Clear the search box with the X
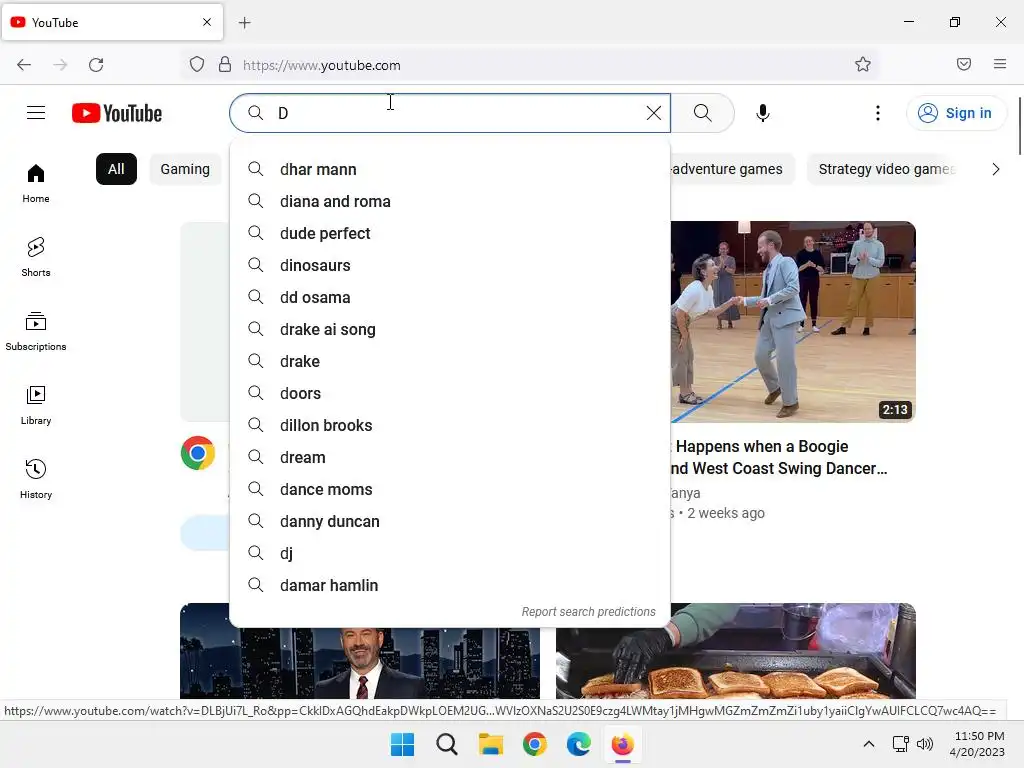The width and height of the screenshot is (1024, 768). point(654,113)
